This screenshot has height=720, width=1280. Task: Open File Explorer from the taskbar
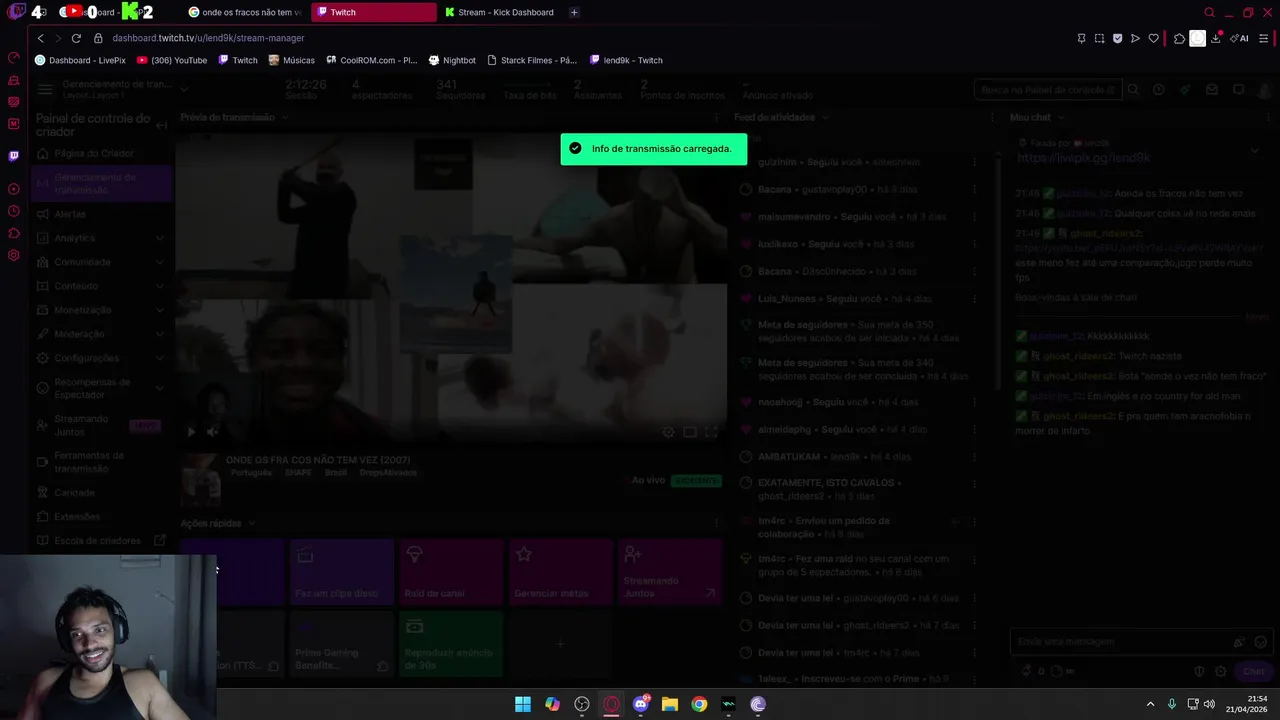tap(670, 704)
